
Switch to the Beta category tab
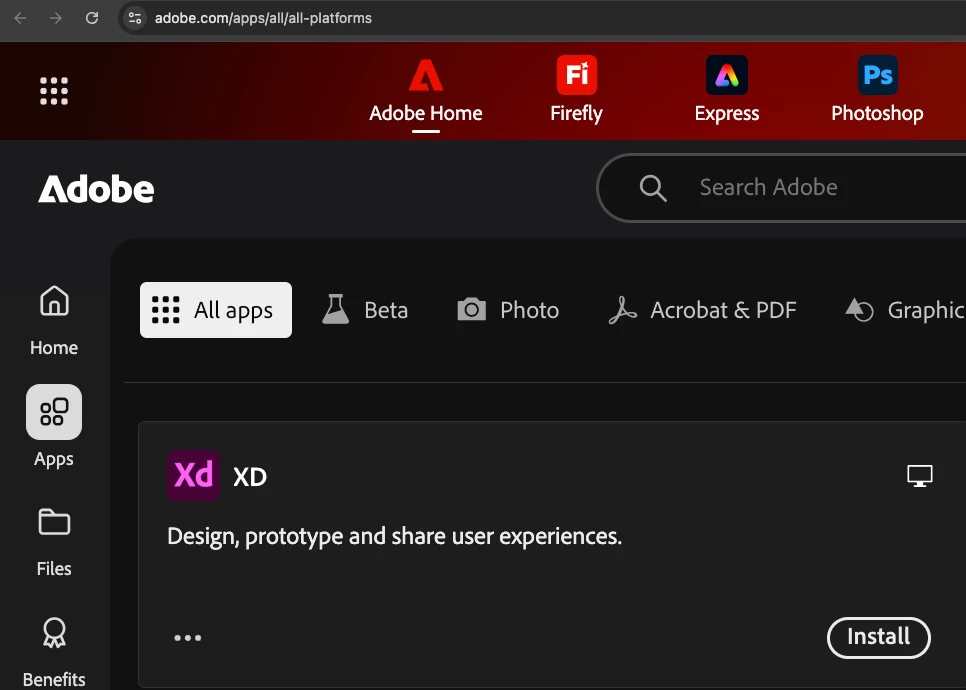click(x=365, y=310)
